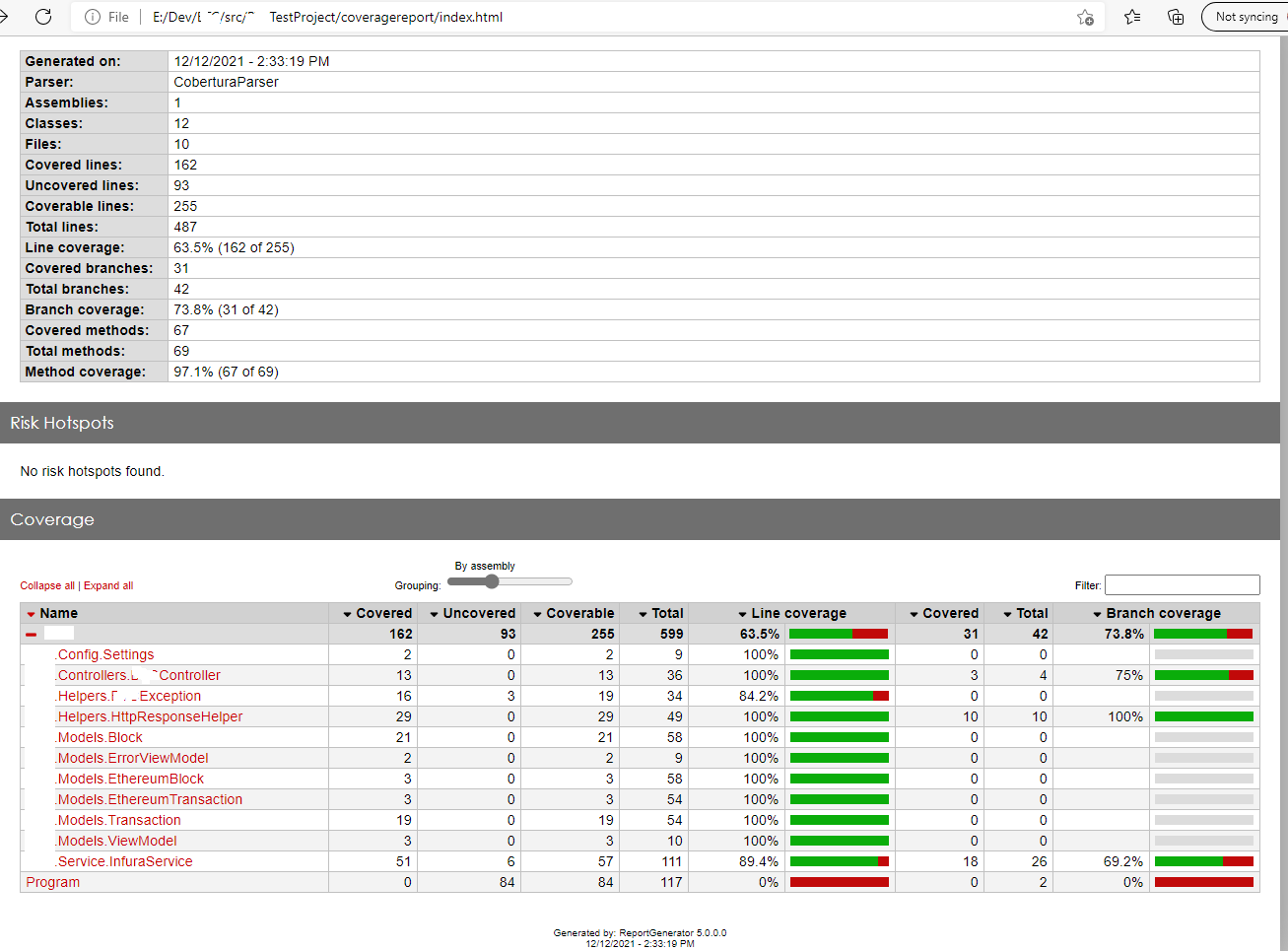Click the Program row line coverage bar
Image resolution: width=1288 pixels, height=951 pixels.
coord(840,882)
